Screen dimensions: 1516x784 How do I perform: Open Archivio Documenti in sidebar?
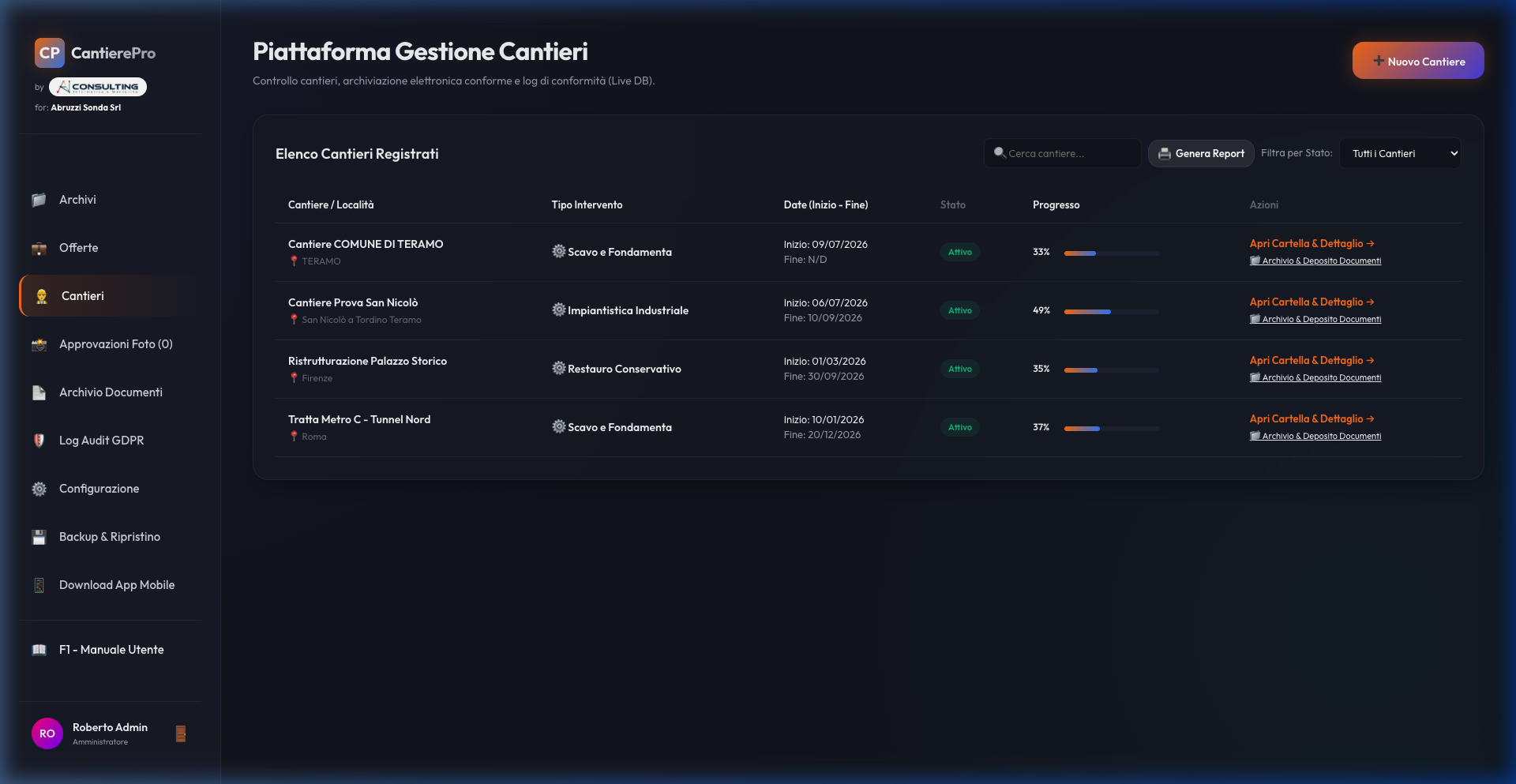click(x=111, y=392)
